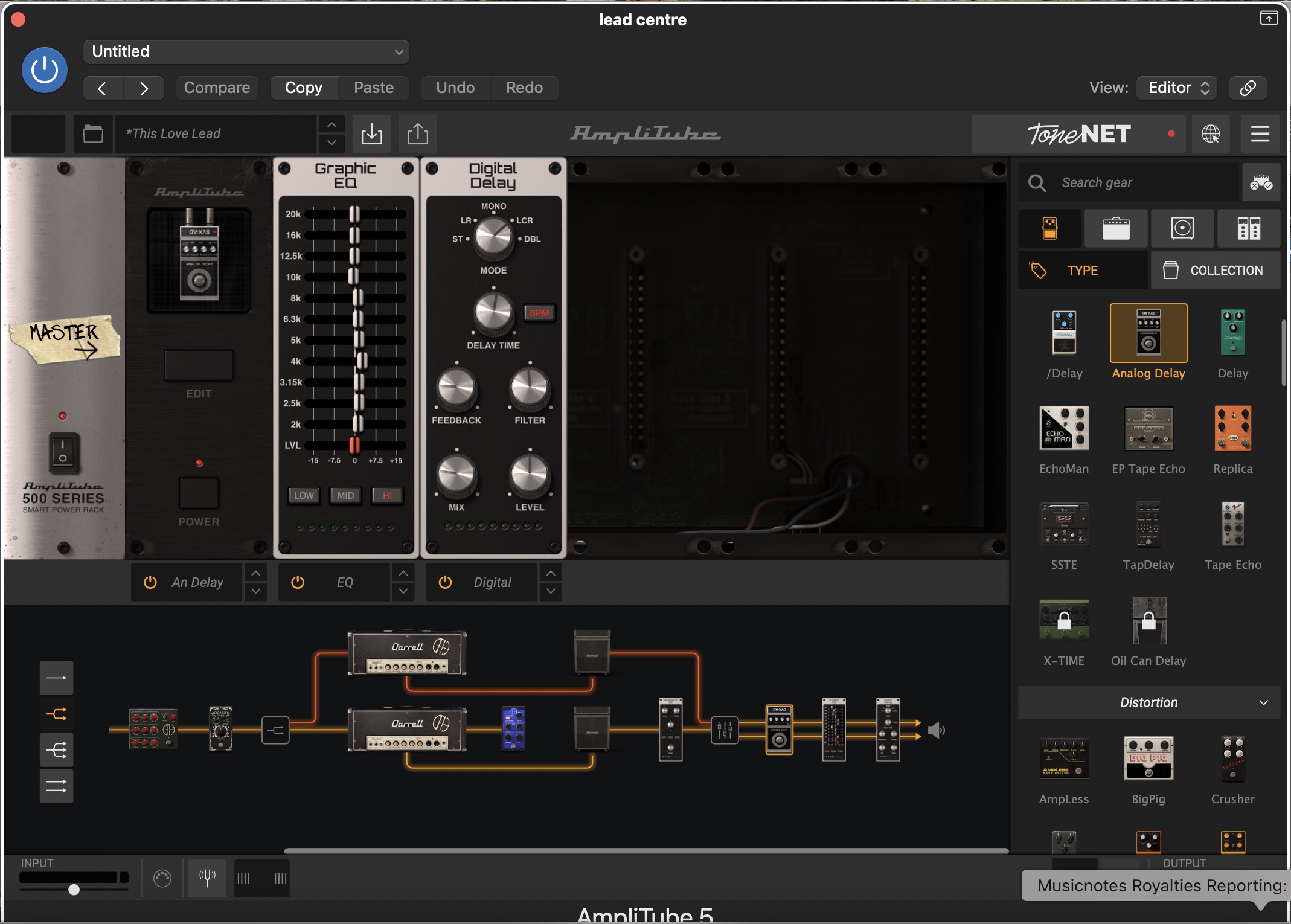Screen dimensions: 1291x924
Task: Toggle Digital slot power
Action: [x=445, y=582]
